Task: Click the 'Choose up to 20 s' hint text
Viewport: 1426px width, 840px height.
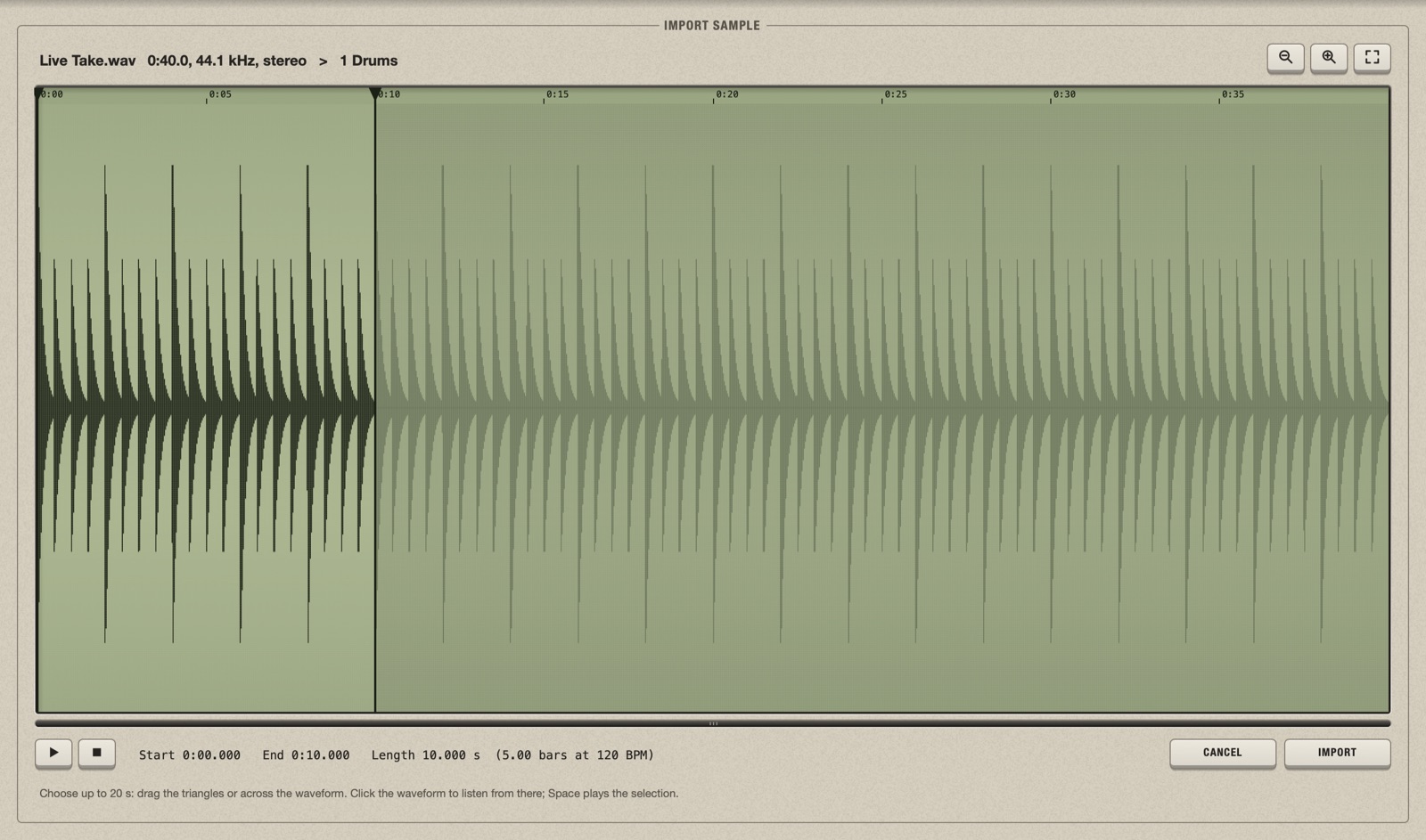Action: pyautogui.click(x=358, y=793)
